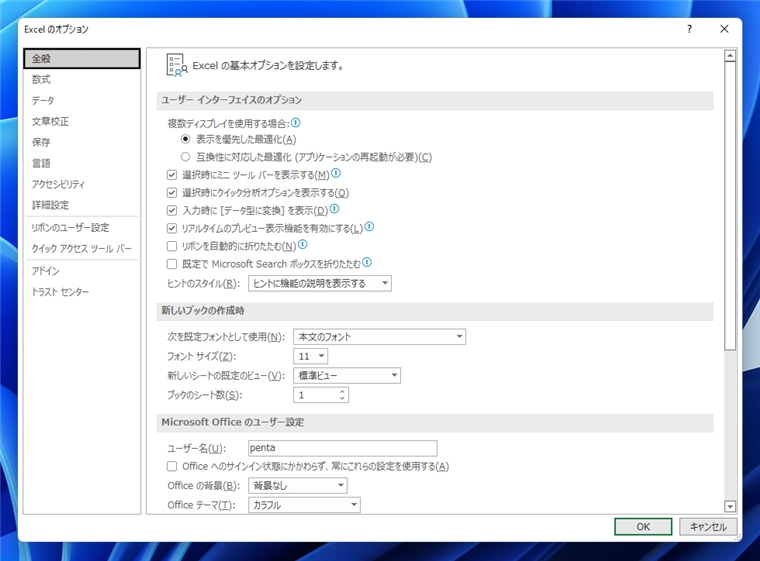
Task: Open the ヒントのスタイル dropdown
Action: pyautogui.click(x=320, y=283)
